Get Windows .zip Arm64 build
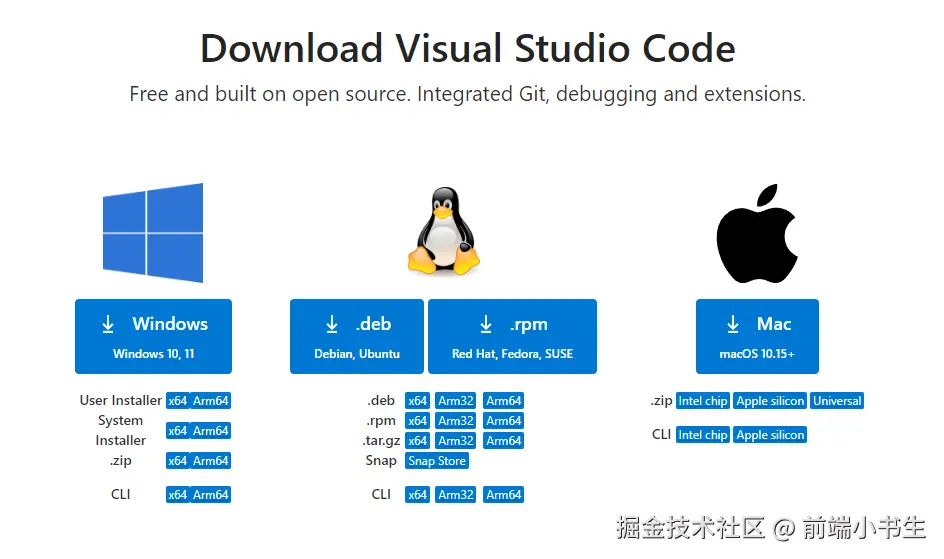 (x=211, y=461)
